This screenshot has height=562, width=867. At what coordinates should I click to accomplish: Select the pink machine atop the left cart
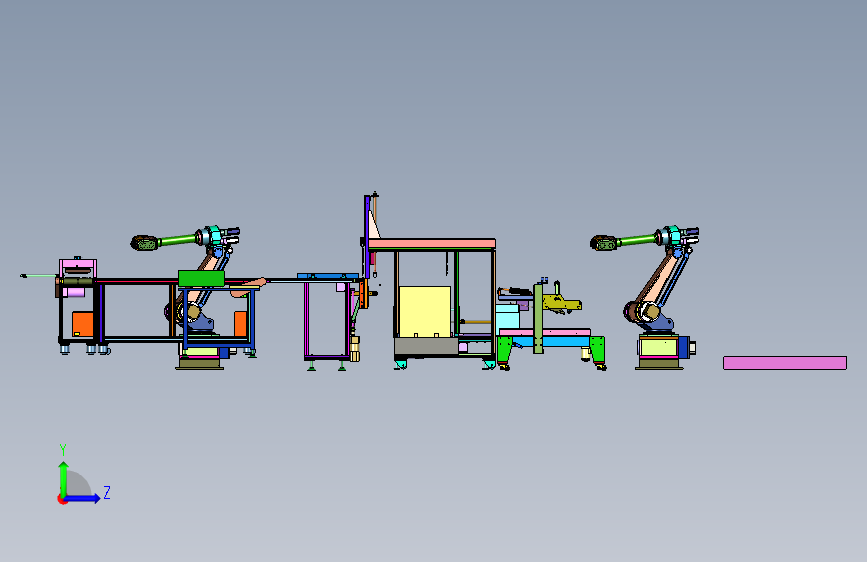[x=78, y=268]
